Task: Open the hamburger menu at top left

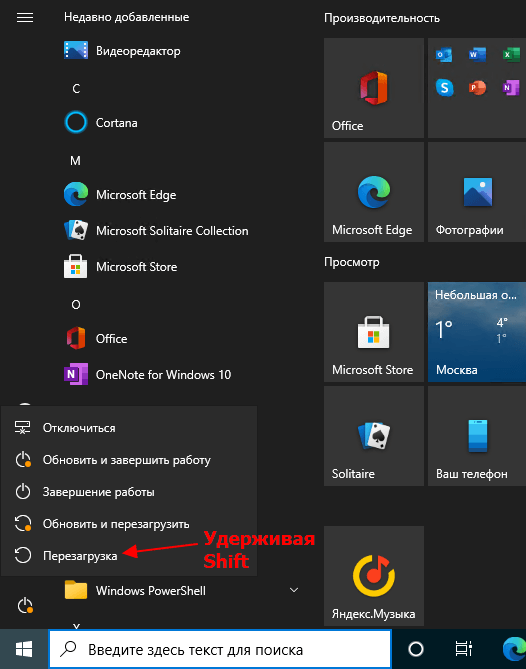Action: 25,17
